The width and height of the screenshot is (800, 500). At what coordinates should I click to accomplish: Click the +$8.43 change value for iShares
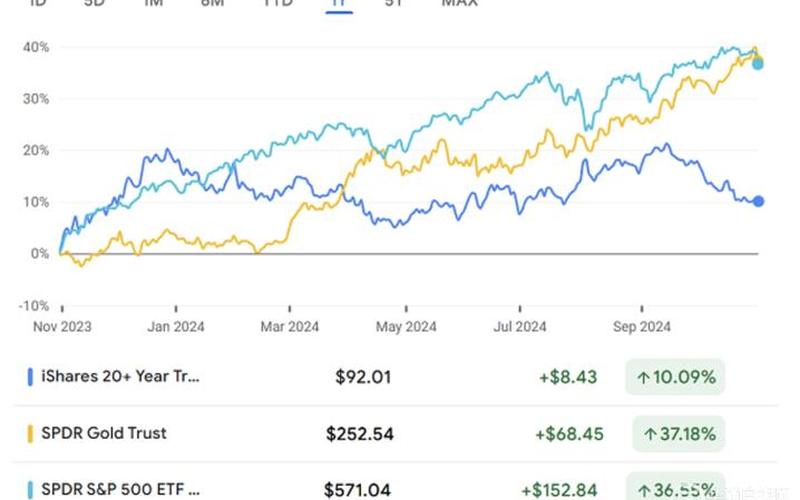tap(568, 377)
